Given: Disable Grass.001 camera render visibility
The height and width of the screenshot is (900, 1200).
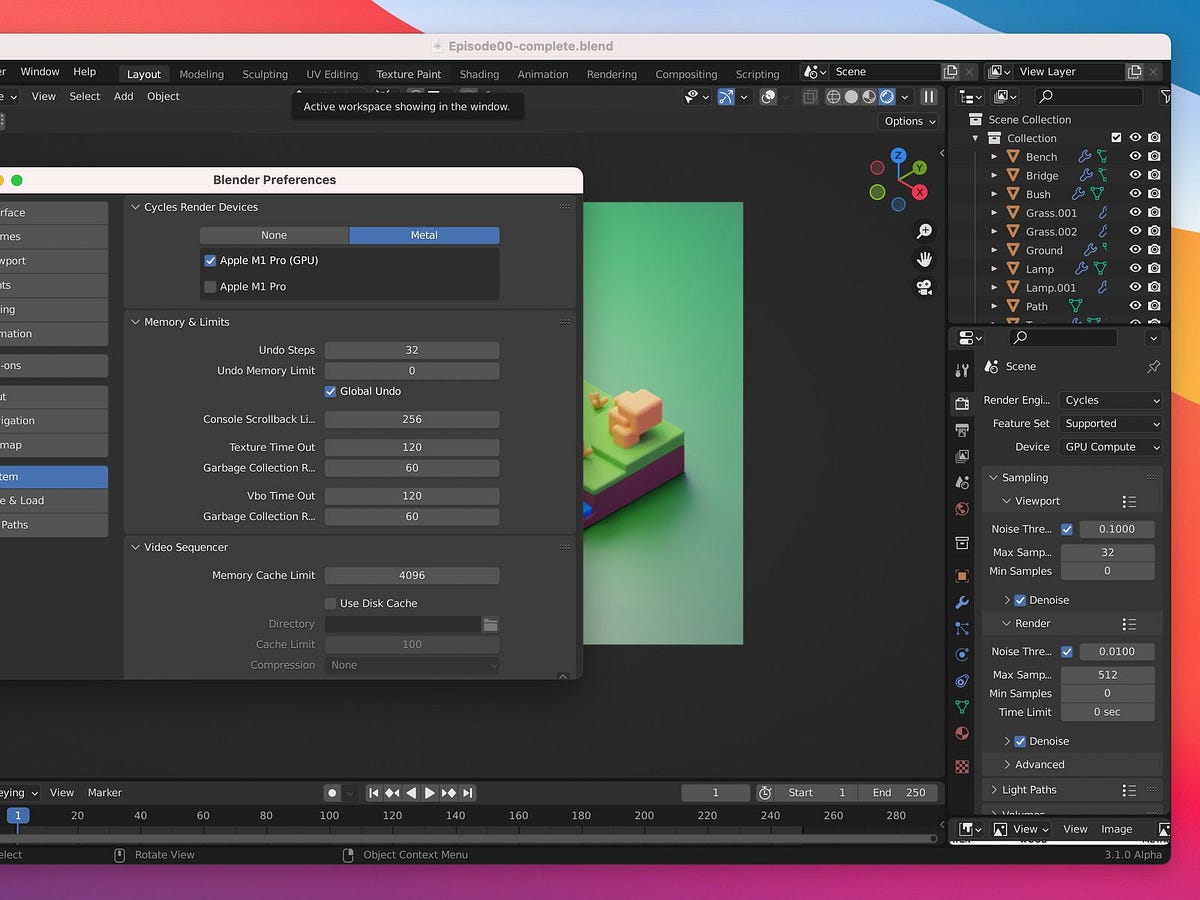Looking at the screenshot, I should pyautogui.click(x=1154, y=212).
